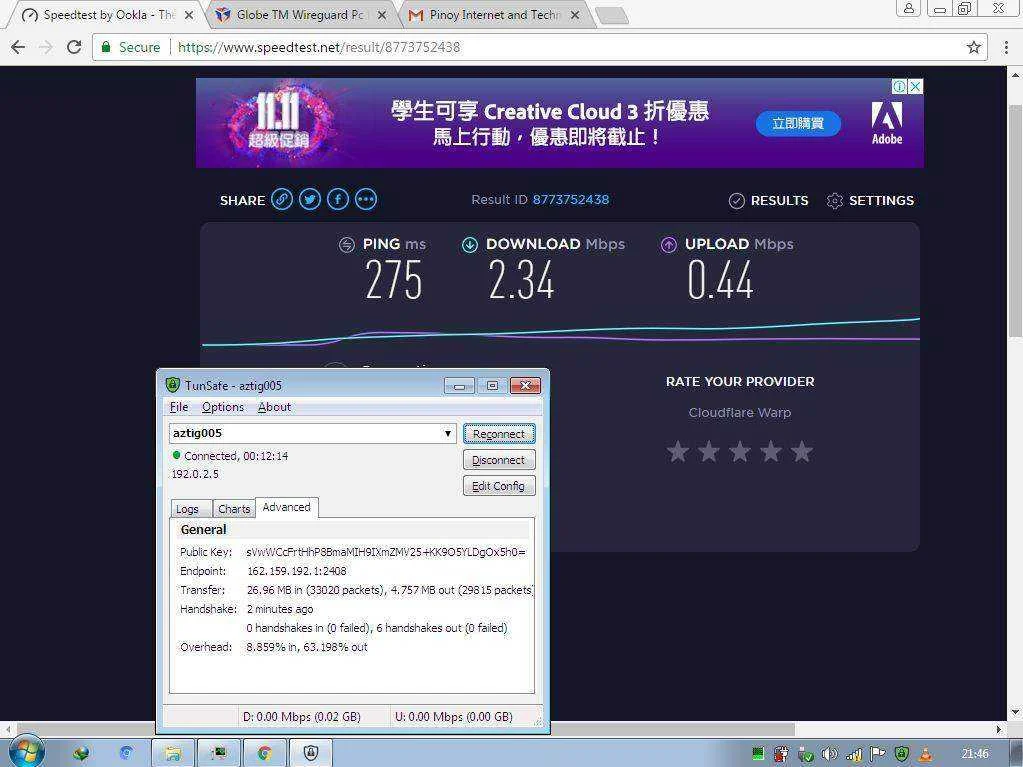The image size is (1023, 767).
Task: Open the ad info icon
Action: [900, 86]
